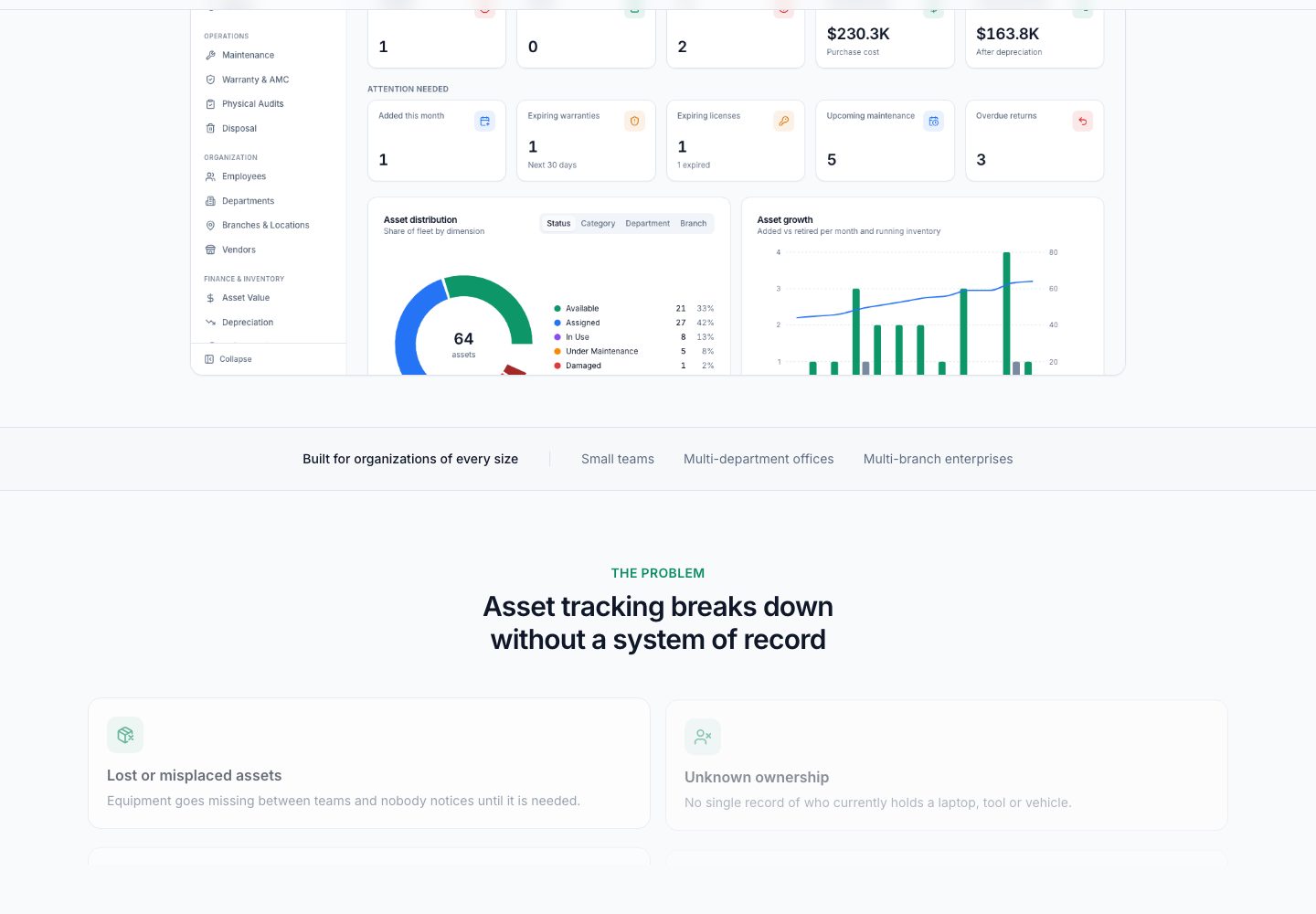Click the $163.8K after depreciation value

pyautogui.click(x=1008, y=34)
